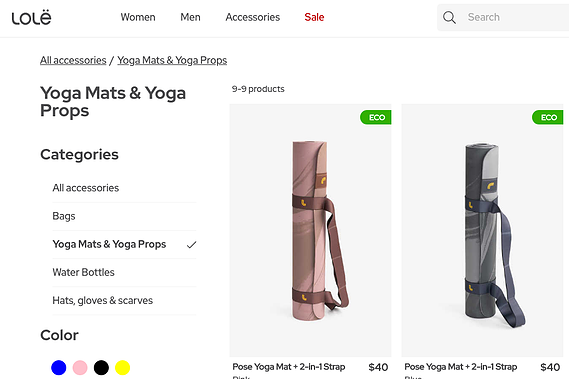The width and height of the screenshot is (569, 379).
Task: Open the Men menu
Action: click(190, 17)
